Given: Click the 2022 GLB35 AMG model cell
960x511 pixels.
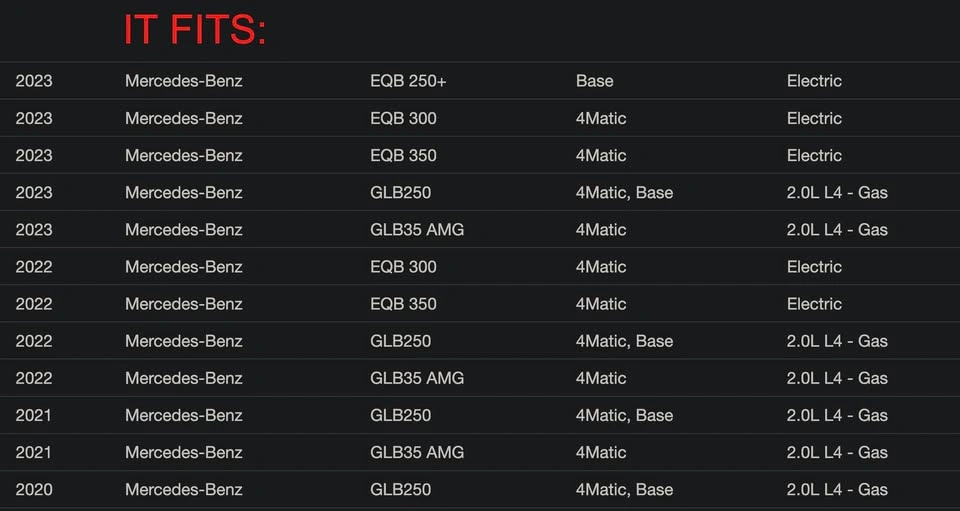Looking at the screenshot, I should (417, 378).
